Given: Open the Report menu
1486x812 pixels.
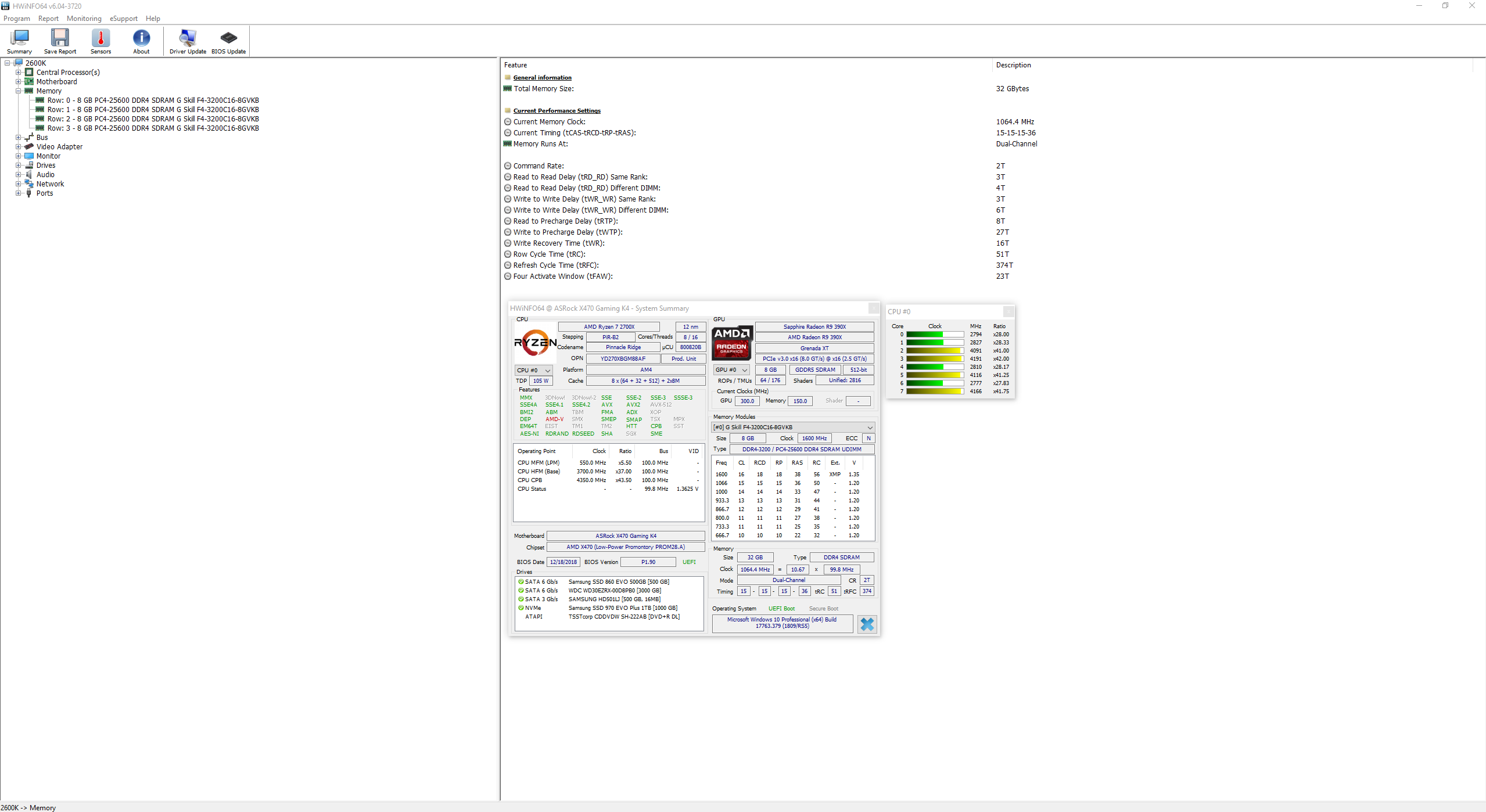Looking at the screenshot, I should (x=48, y=19).
